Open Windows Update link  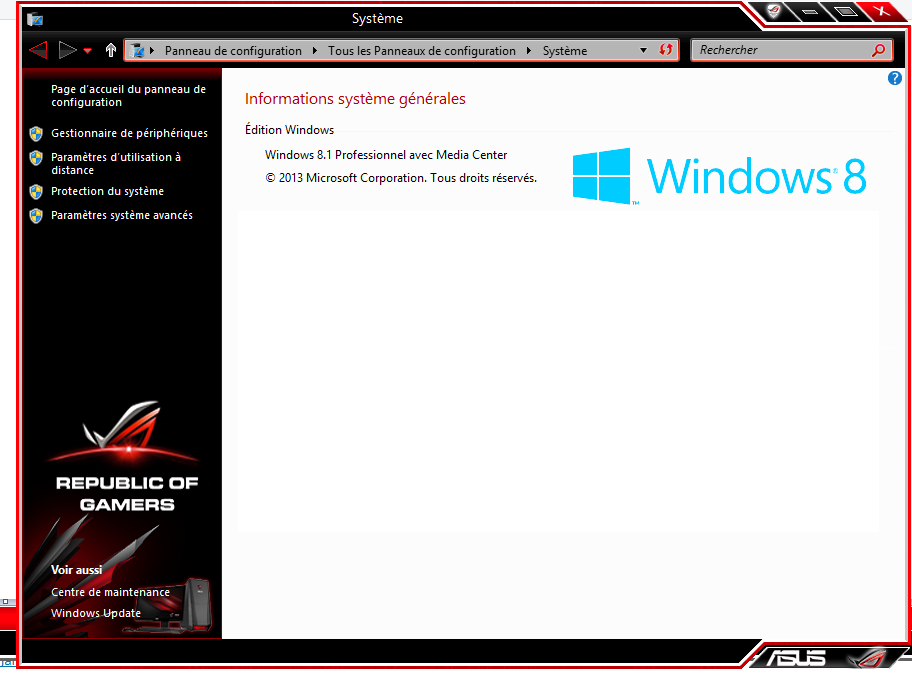[x=96, y=613]
